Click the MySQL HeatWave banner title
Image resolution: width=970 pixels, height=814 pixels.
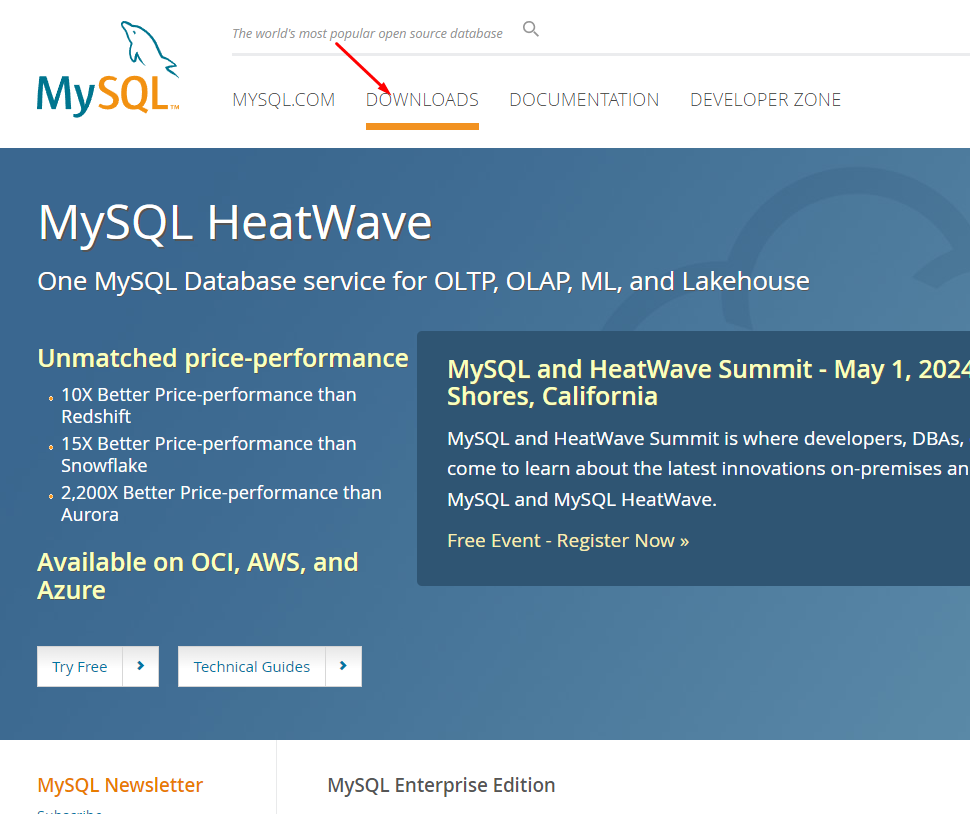235,222
